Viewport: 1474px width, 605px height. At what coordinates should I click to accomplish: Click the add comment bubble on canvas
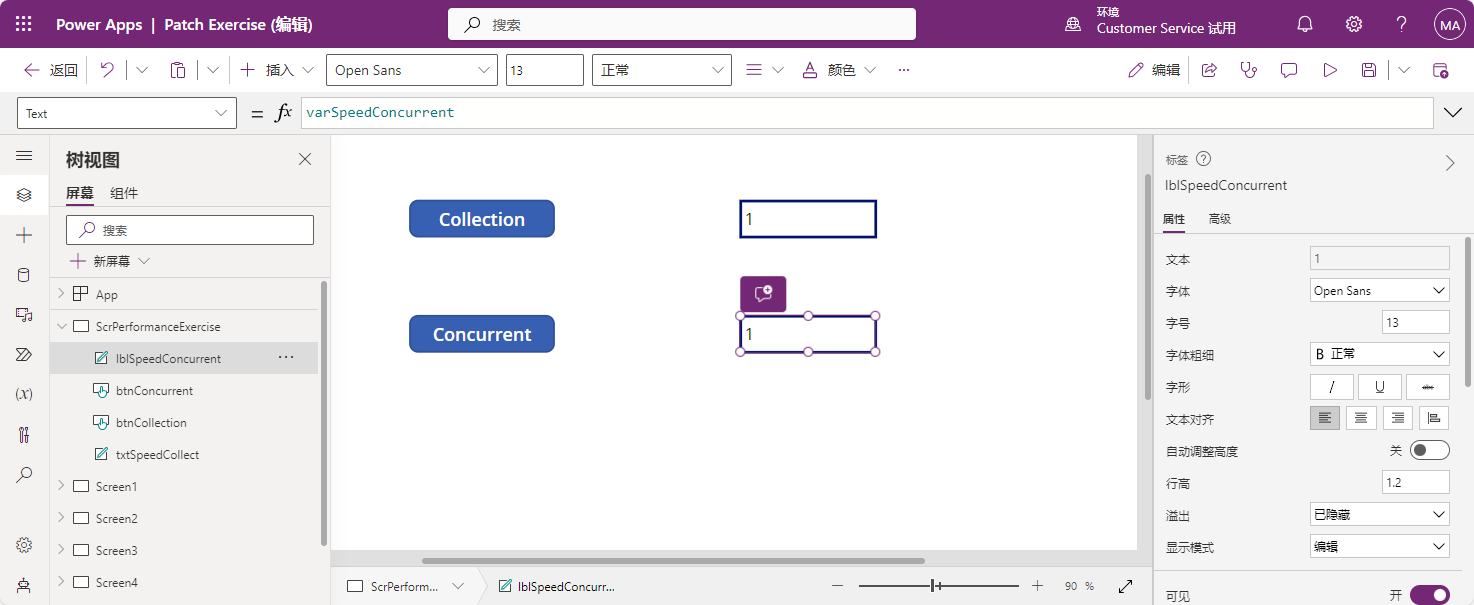[x=763, y=294]
